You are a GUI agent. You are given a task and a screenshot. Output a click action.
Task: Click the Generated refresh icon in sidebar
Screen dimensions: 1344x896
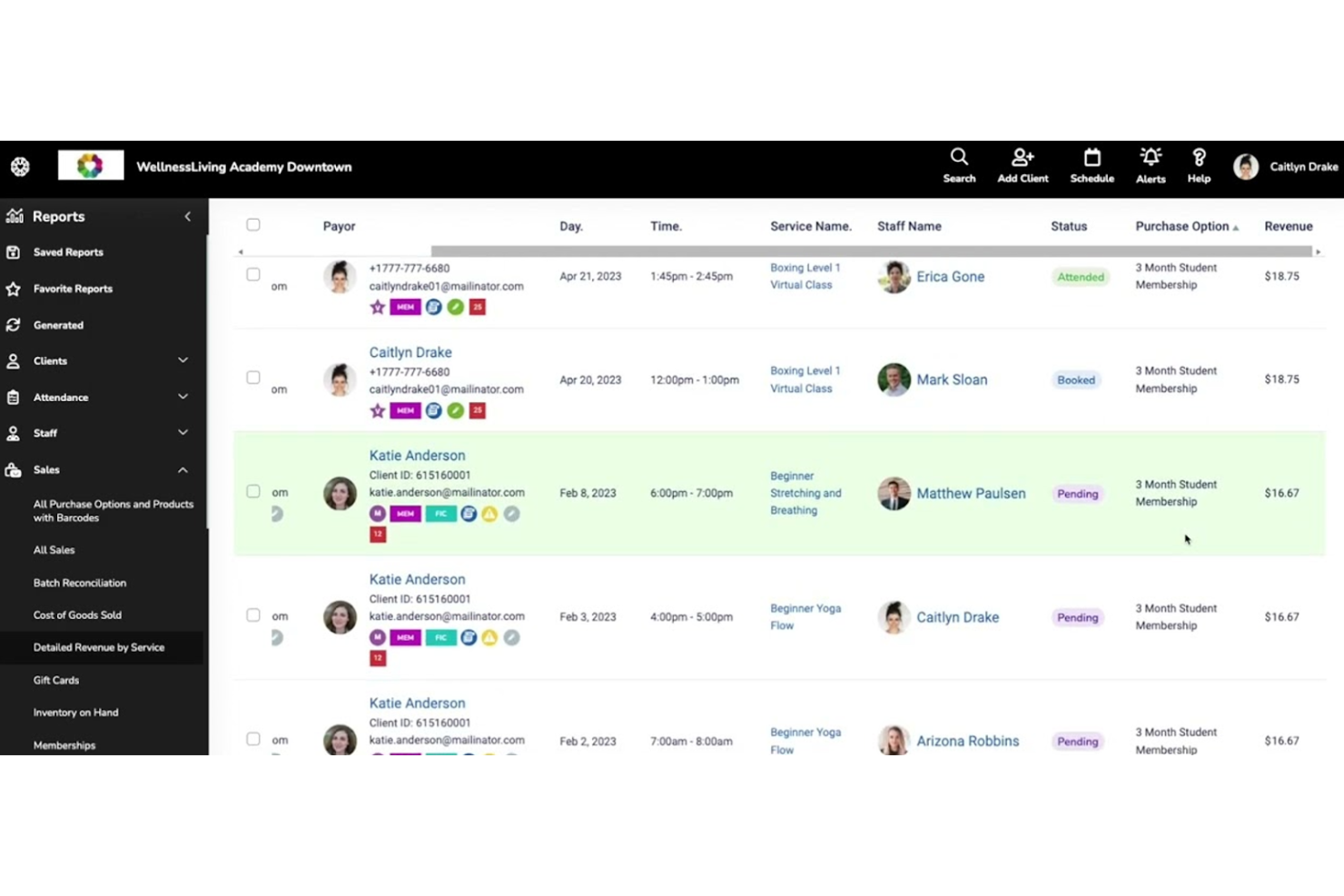coord(14,325)
